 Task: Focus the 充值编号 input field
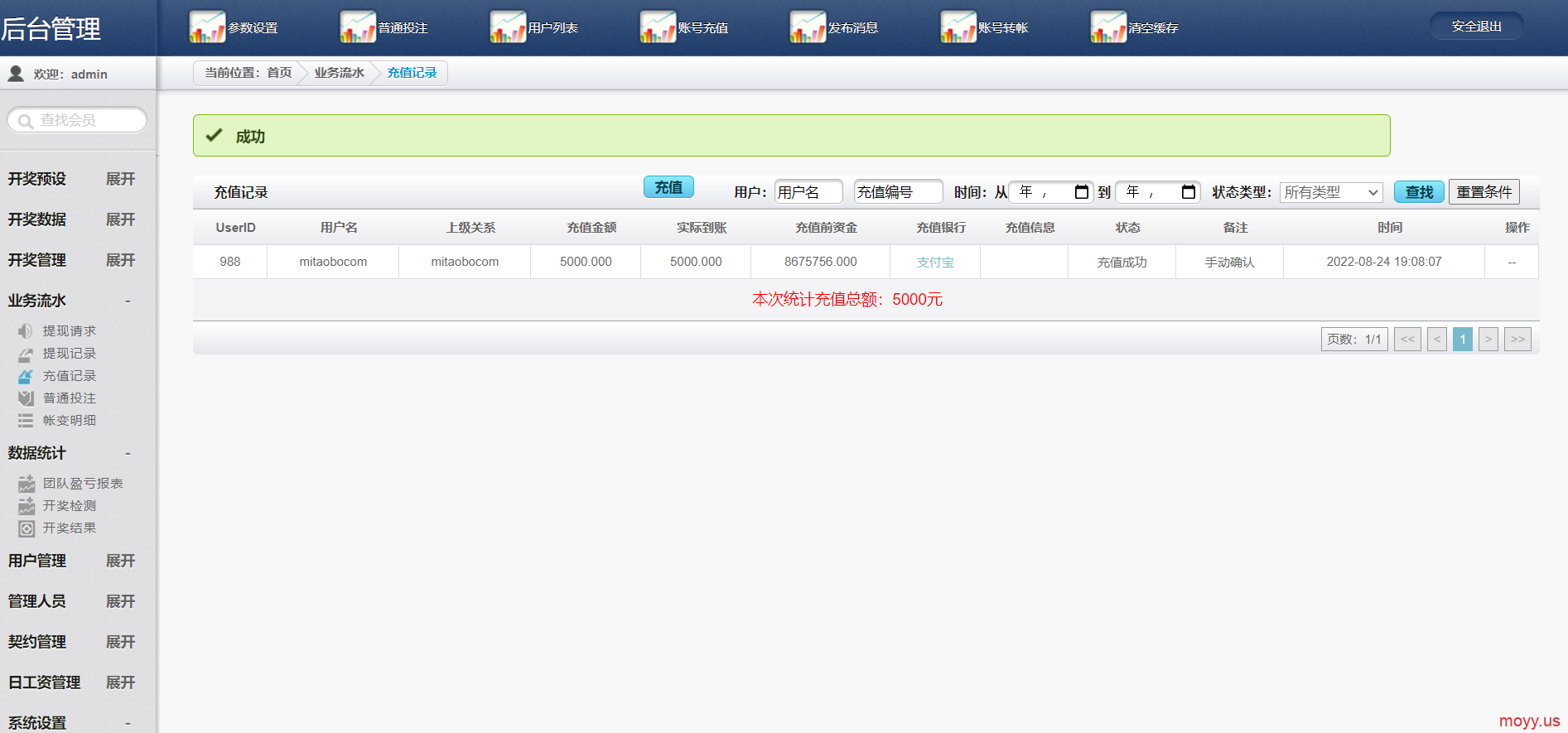(898, 192)
